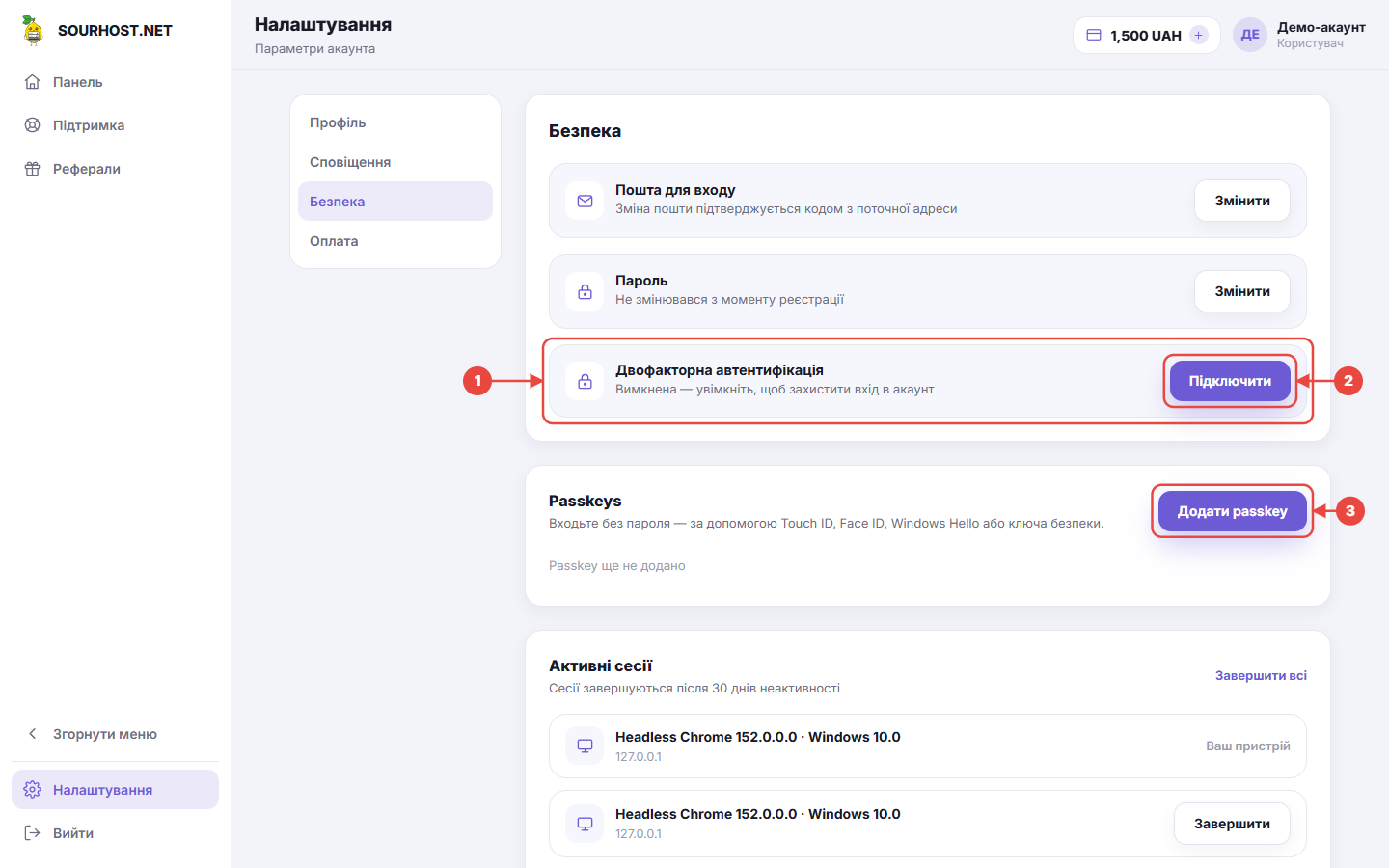Click the Passkey ще не додано text

[617, 566]
